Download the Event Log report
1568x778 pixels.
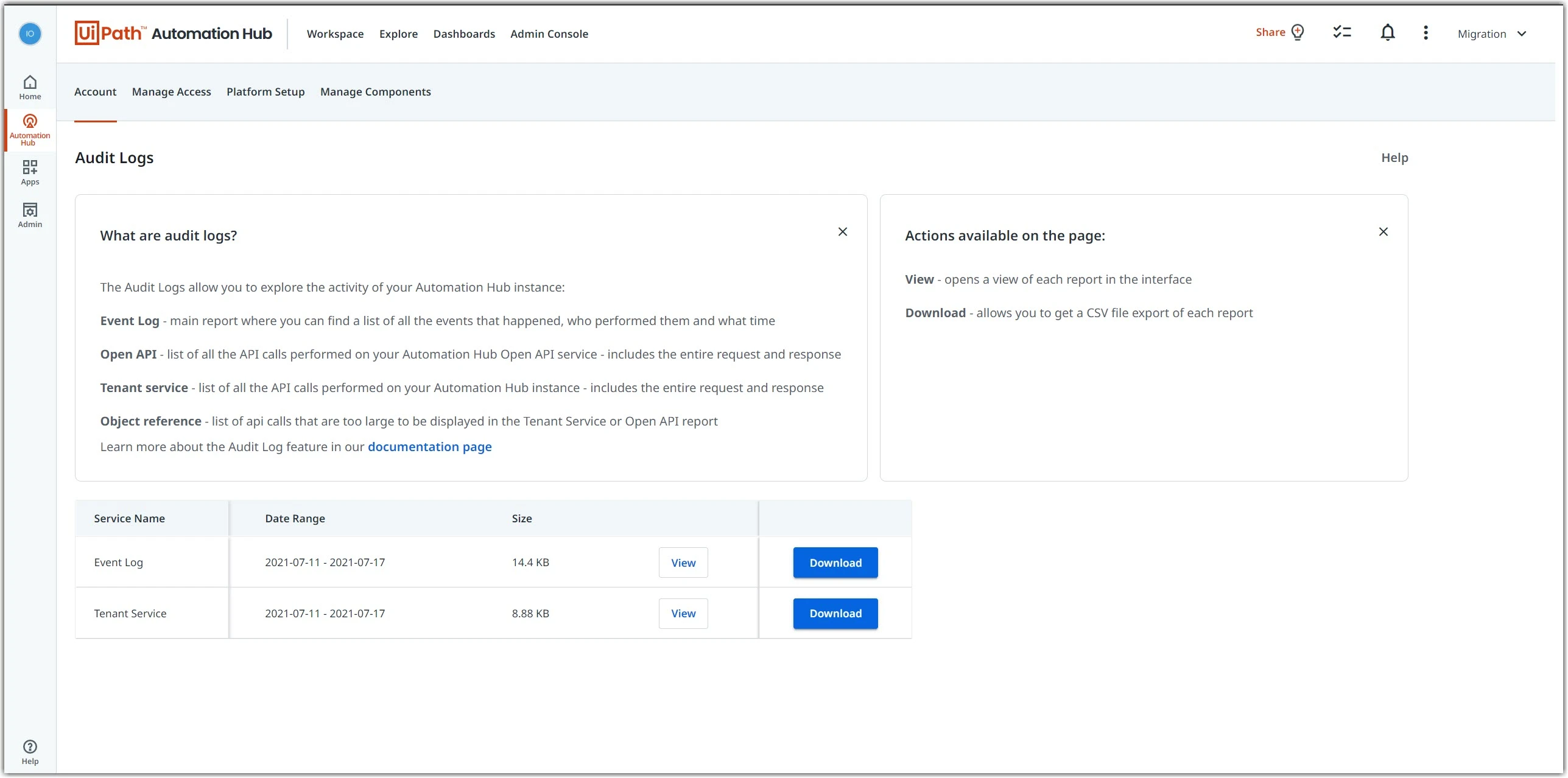point(835,563)
